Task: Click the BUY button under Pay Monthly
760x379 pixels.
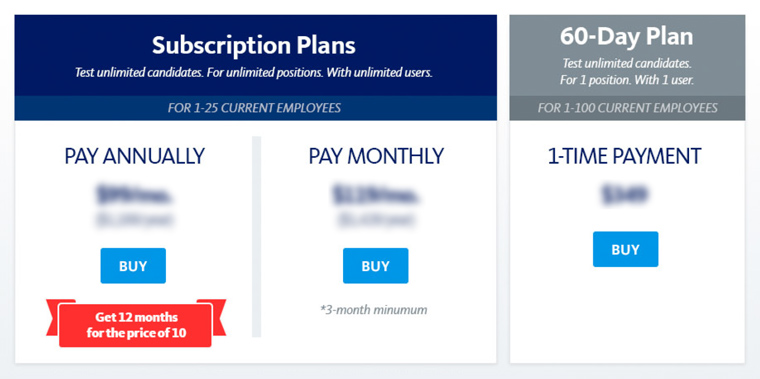Action: tap(376, 266)
